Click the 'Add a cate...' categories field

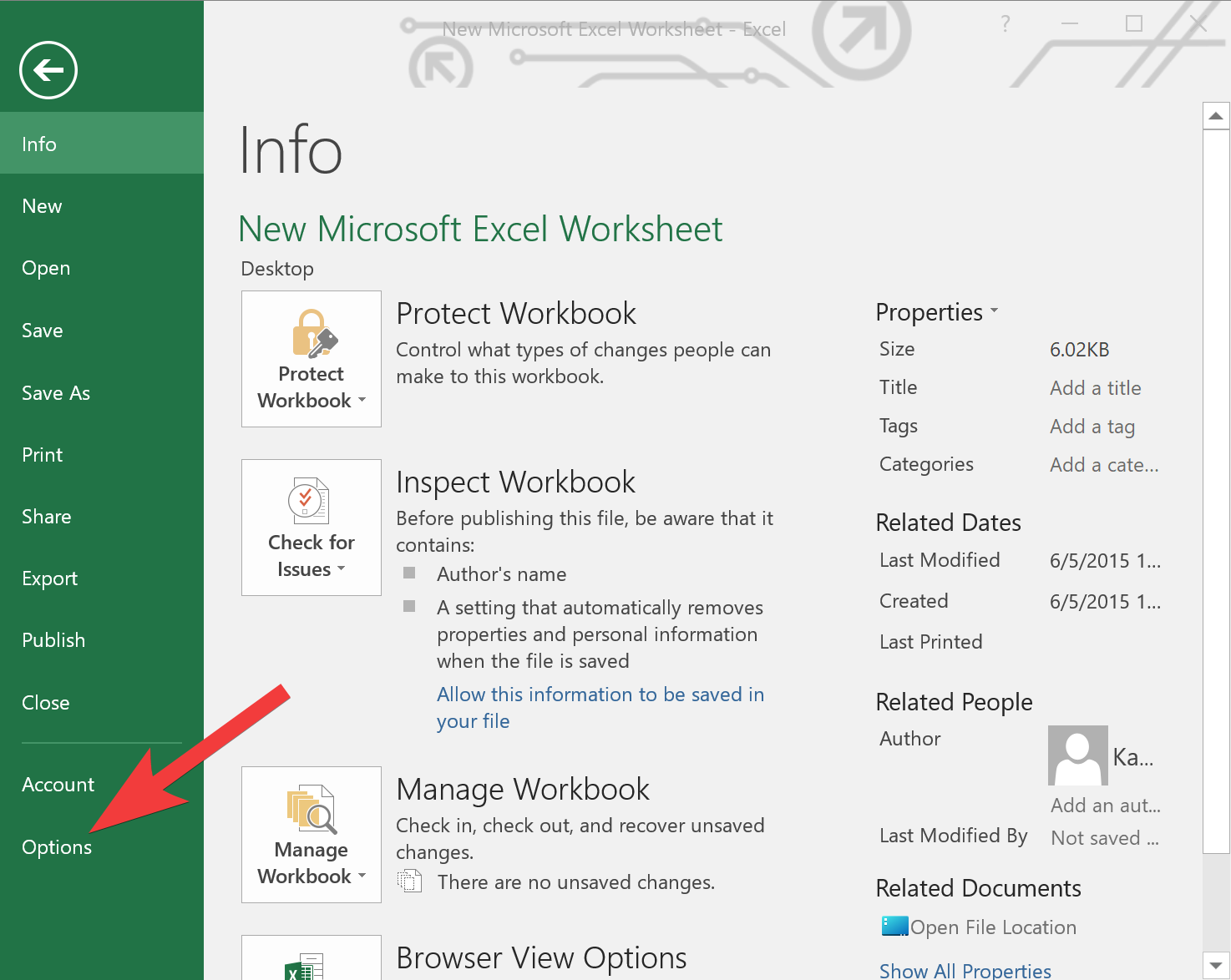point(1104,465)
